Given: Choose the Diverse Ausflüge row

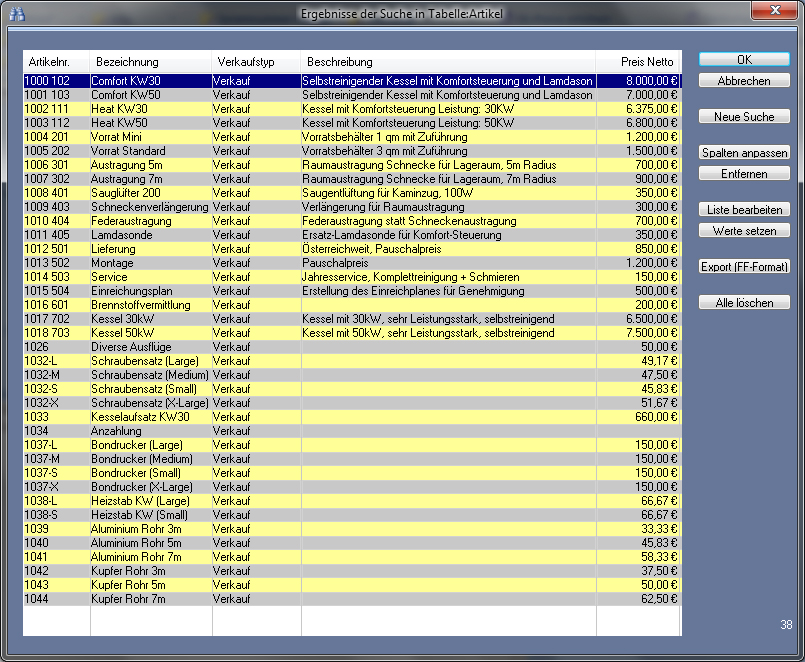Looking at the screenshot, I should pyautogui.click(x=352, y=347).
